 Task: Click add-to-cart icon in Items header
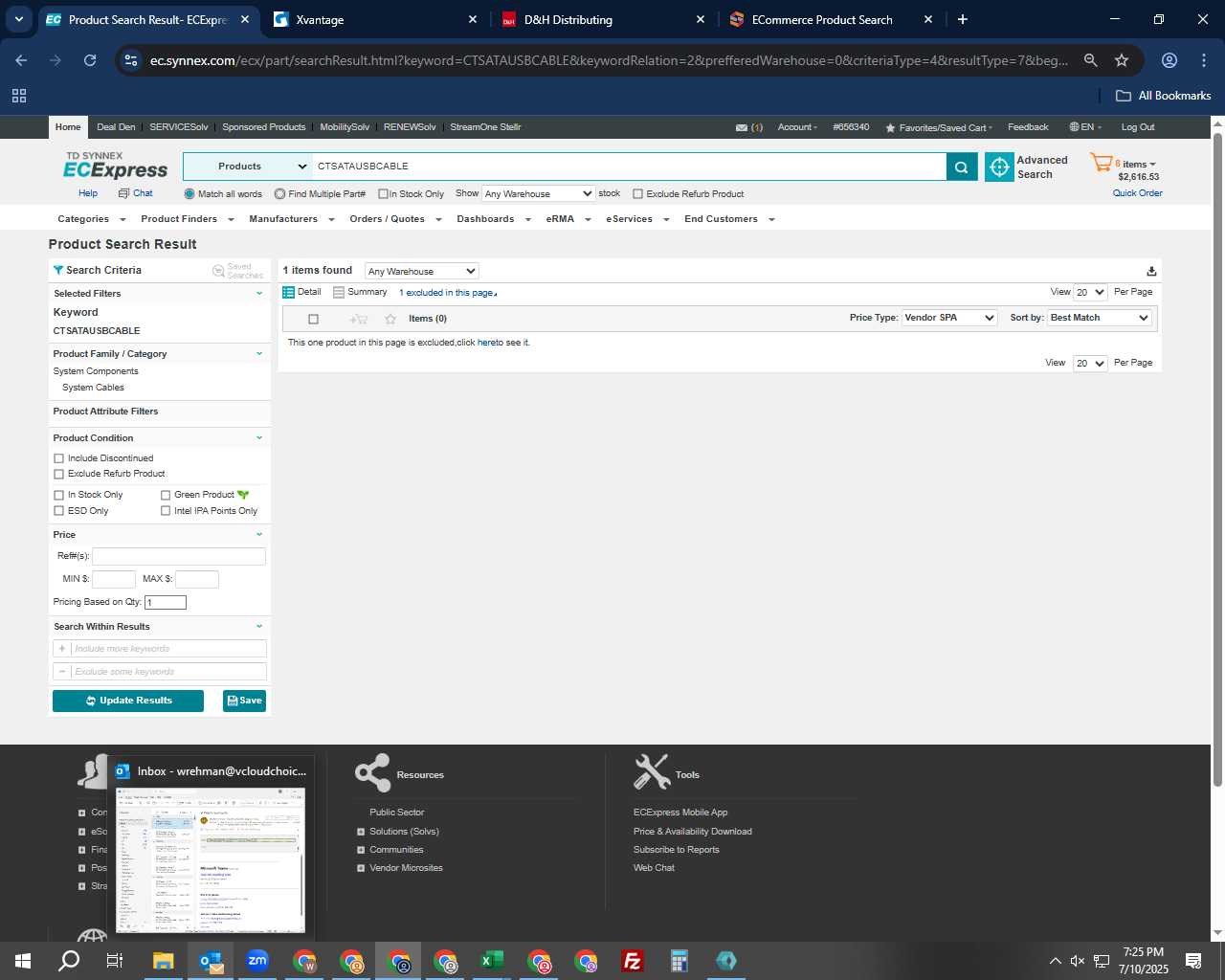[x=359, y=319]
